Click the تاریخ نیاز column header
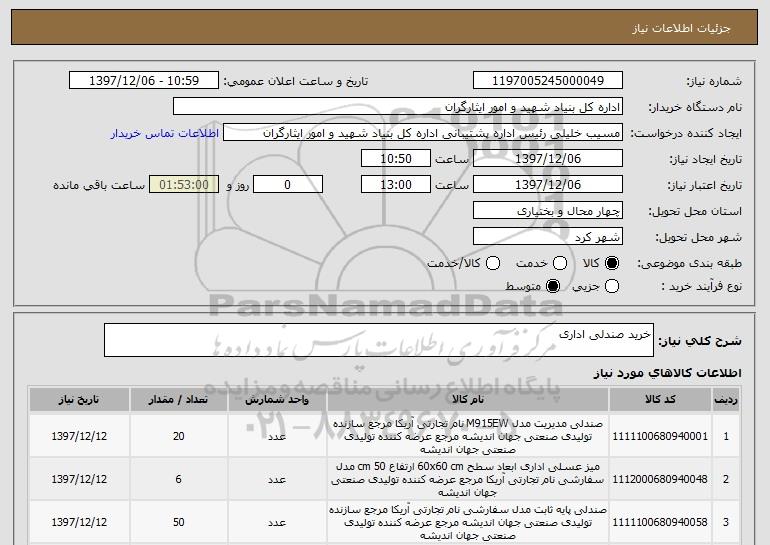This screenshot has height=545, width=770. (79, 400)
